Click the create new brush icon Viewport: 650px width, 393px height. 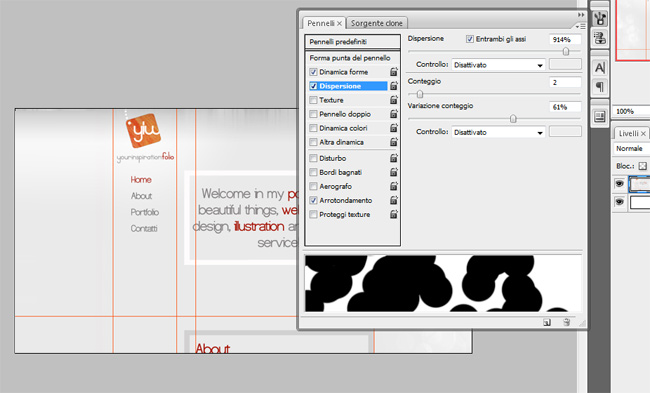tap(547, 323)
